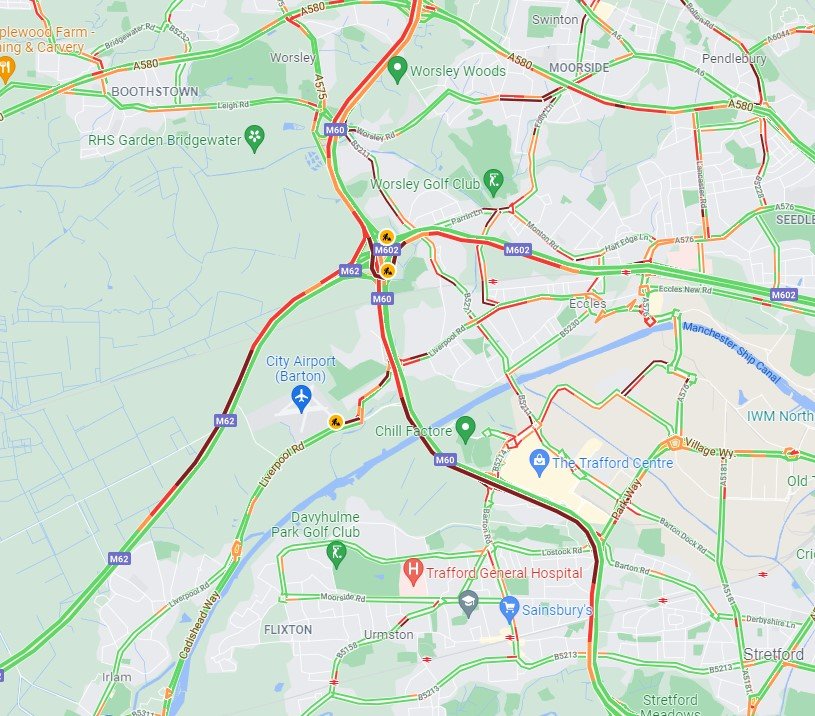This screenshot has height=716, width=815.
Task: Click the orange restaurant fork-and-knife icon
Action: 6,70
